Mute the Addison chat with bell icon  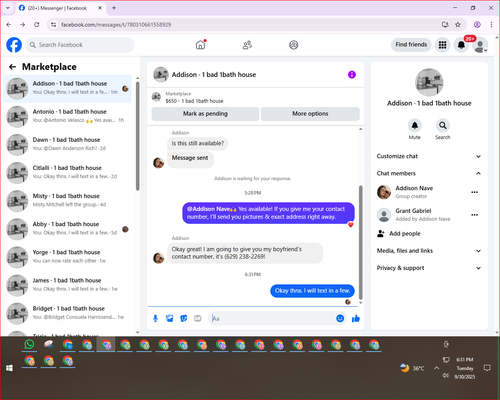[415, 125]
